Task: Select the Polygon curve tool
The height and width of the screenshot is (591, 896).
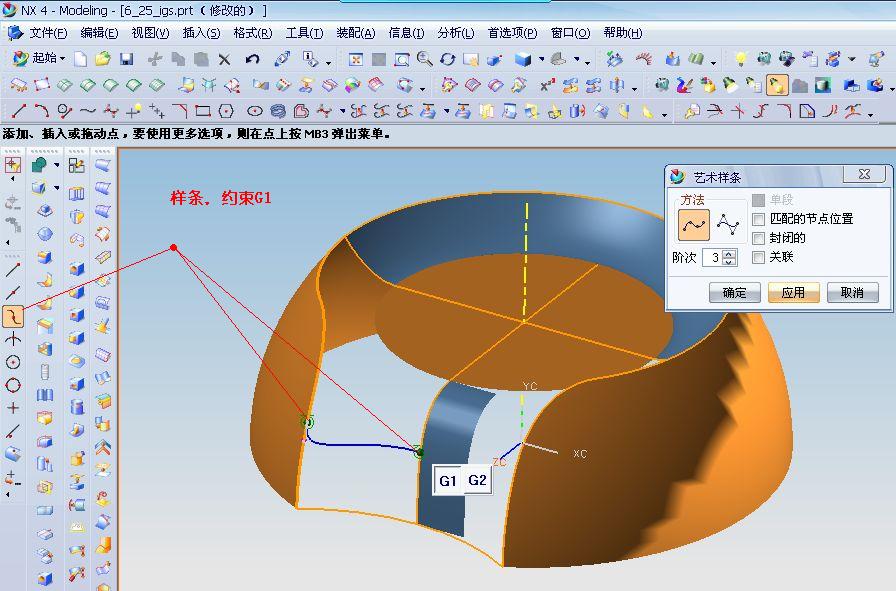Action: [x=226, y=111]
